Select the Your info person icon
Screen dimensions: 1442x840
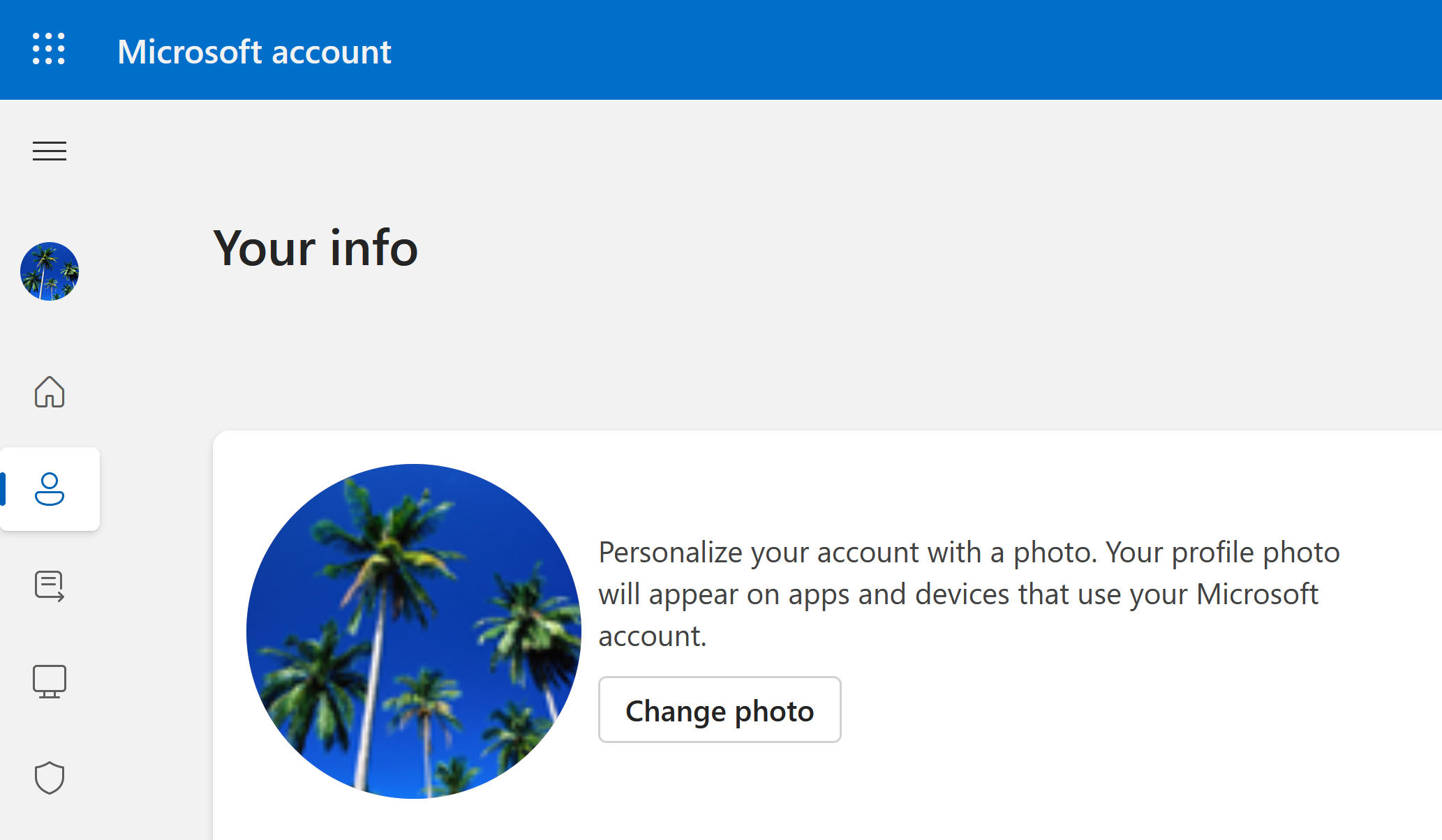[x=50, y=489]
